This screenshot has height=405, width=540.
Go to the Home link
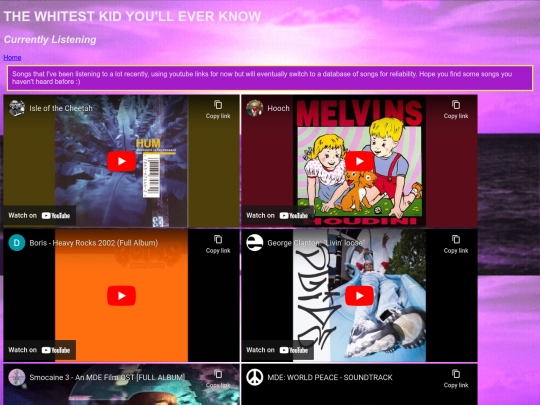pos(12,58)
